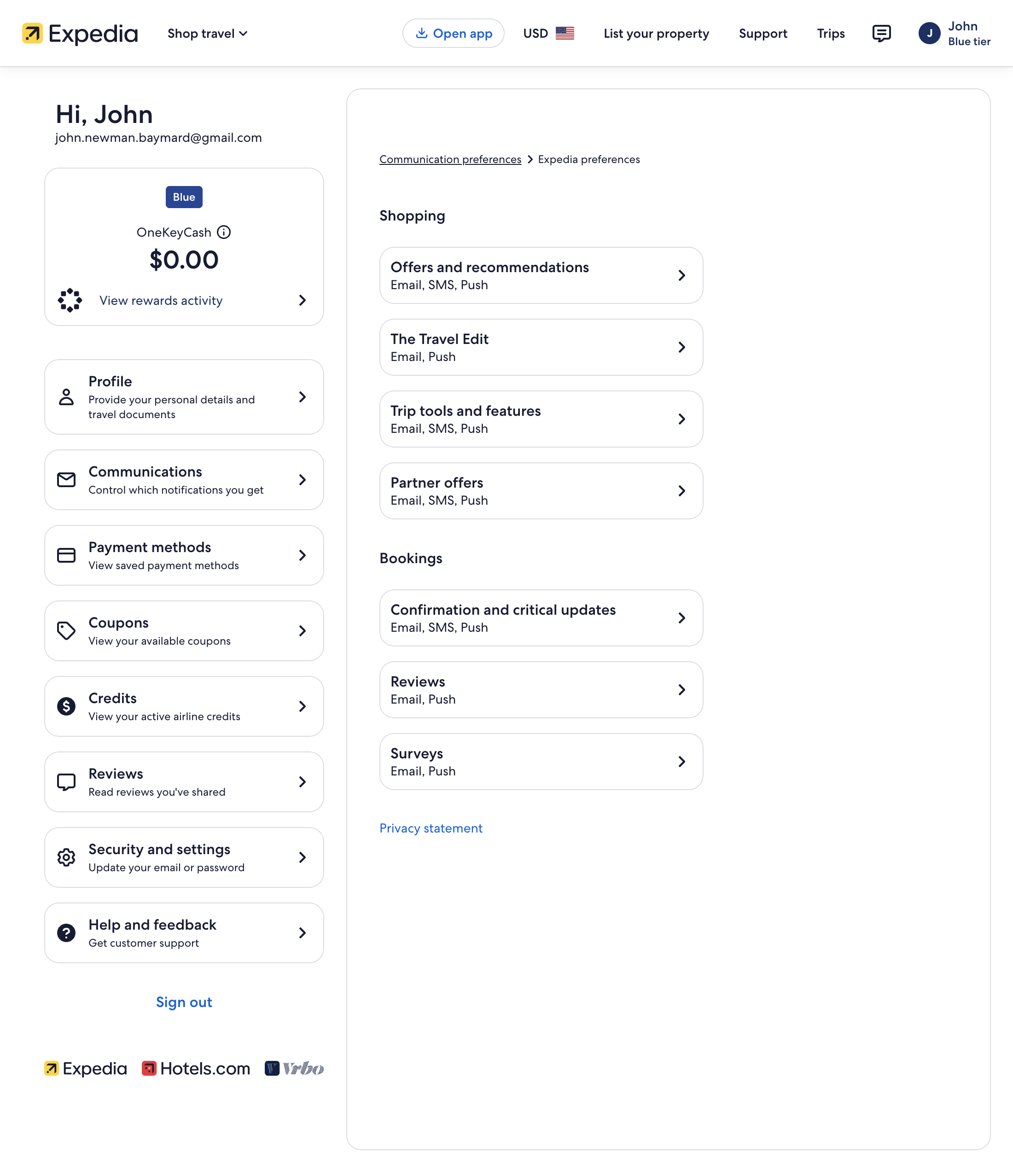The width and height of the screenshot is (1013, 1176).
Task: Expand the Shop travel dropdown
Action: pos(207,34)
